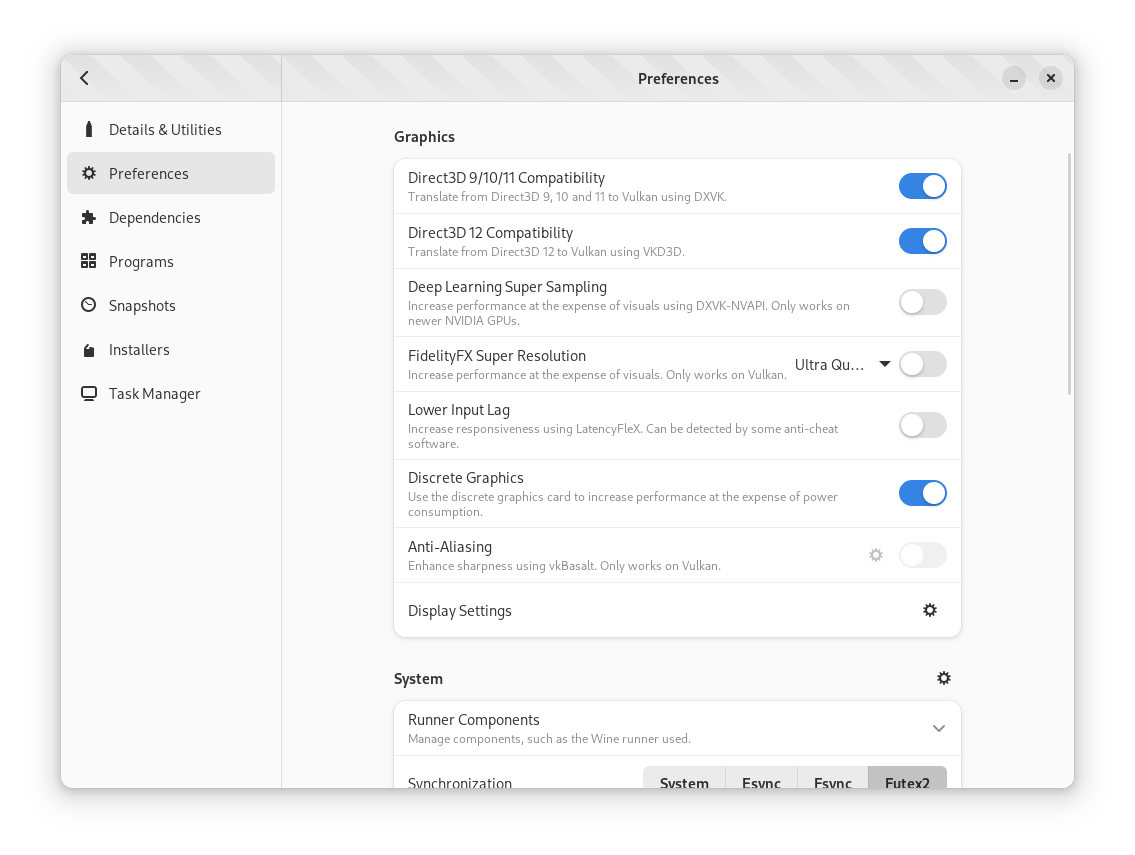Enable FidelityFX Super Resolution switch

click(922, 365)
